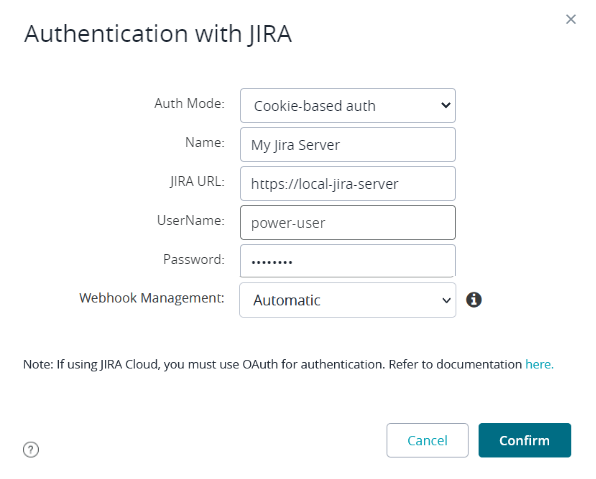596x479 pixels.
Task: Show Webhook Management info tooltip icon
Action: click(x=474, y=300)
